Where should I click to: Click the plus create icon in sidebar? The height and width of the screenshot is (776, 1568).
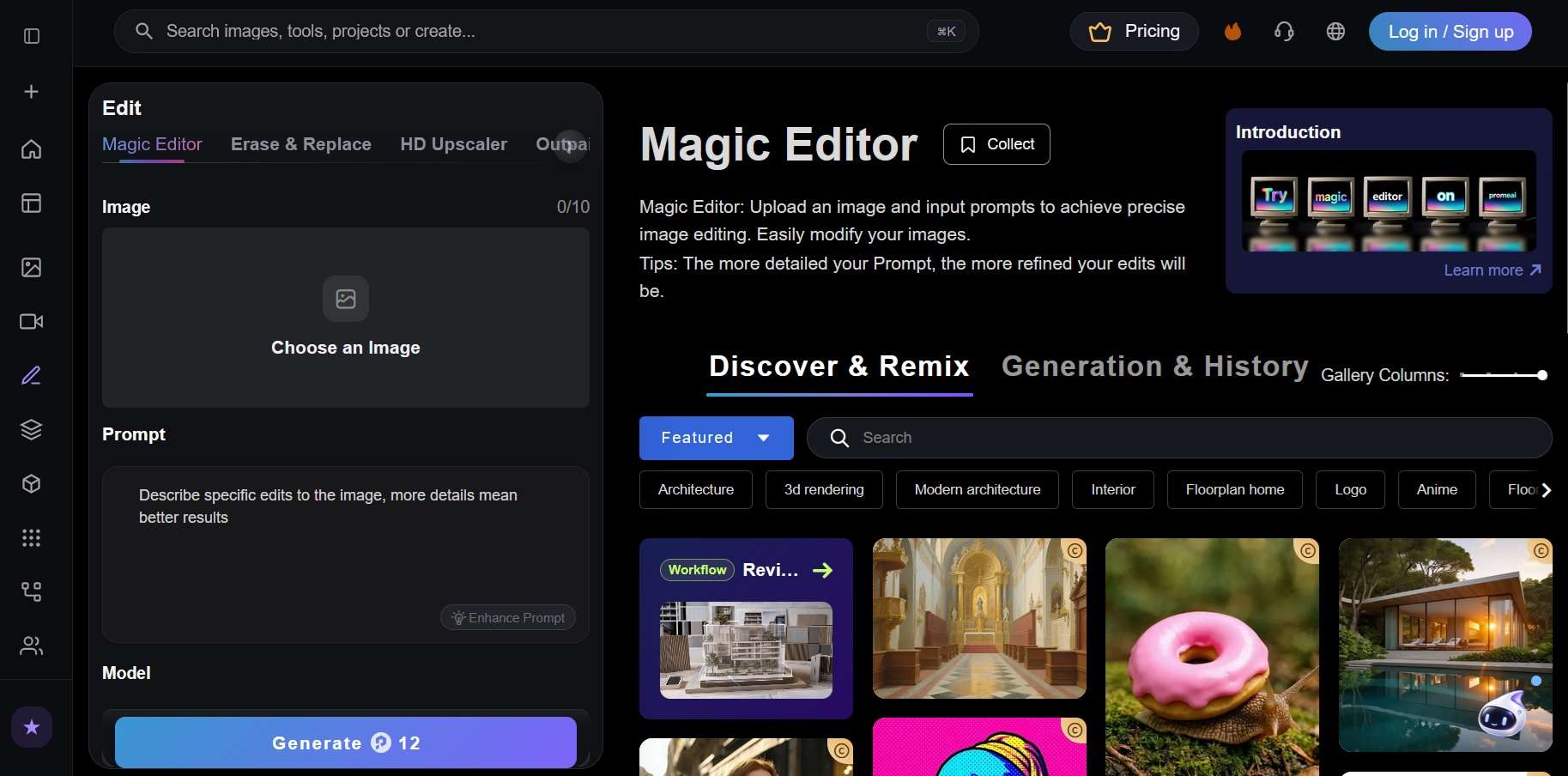click(32, 92)
